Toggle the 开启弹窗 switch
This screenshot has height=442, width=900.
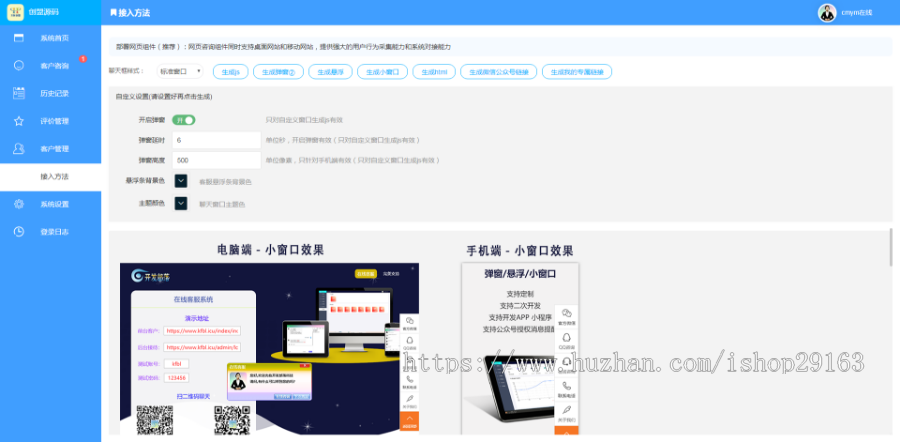[184, 120]
